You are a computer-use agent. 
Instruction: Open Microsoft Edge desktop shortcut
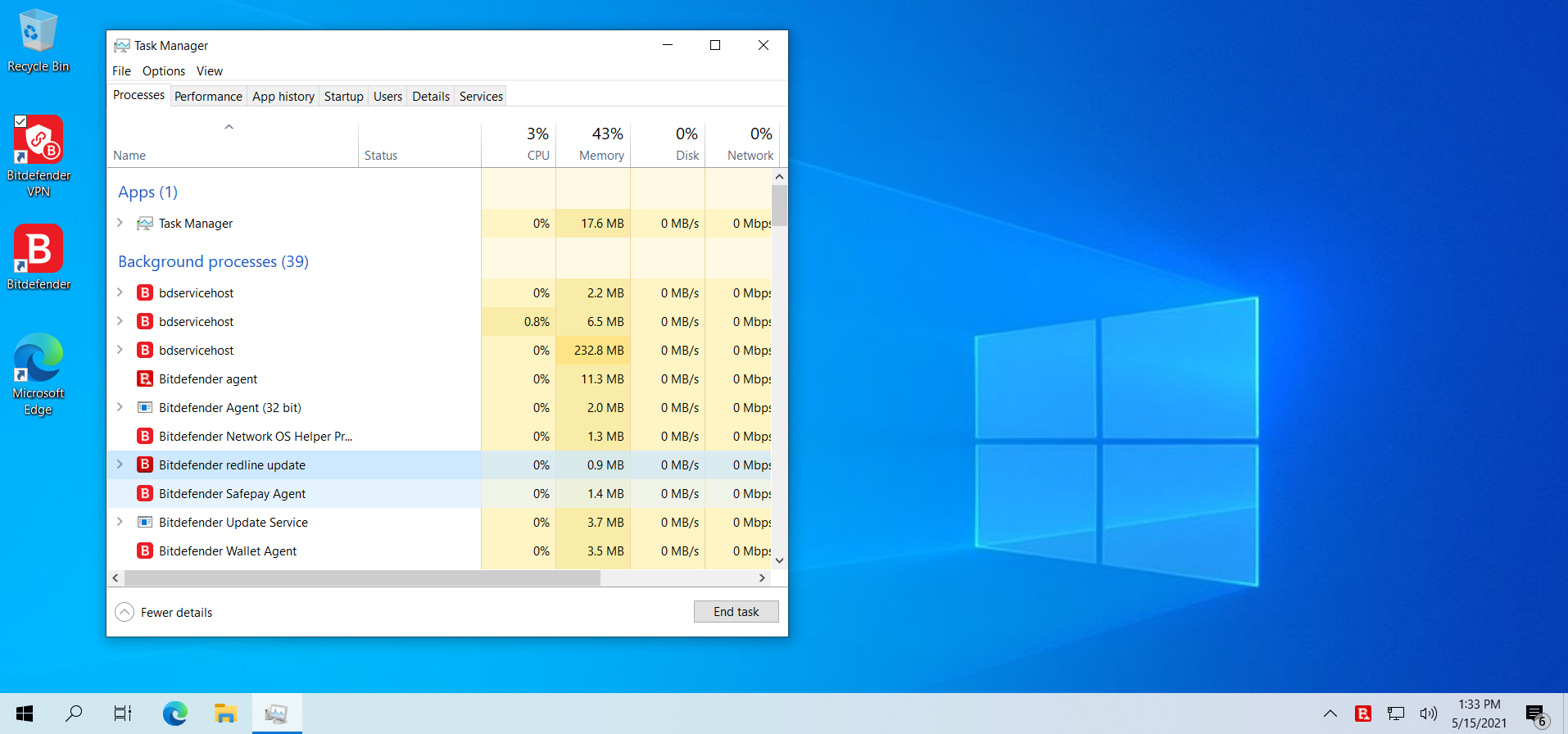point(39,374)
